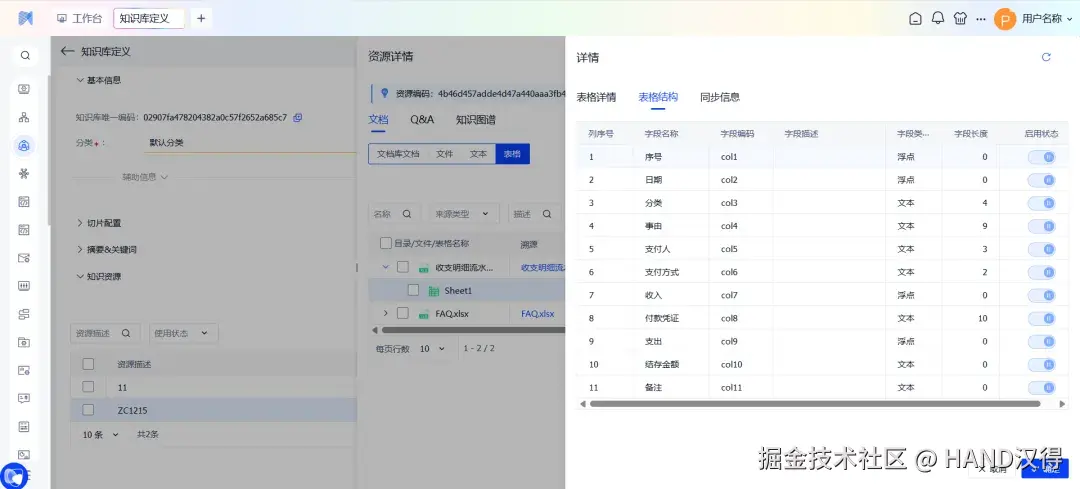Open the 用户名称 account dropdown

(x=1047, y=19)
